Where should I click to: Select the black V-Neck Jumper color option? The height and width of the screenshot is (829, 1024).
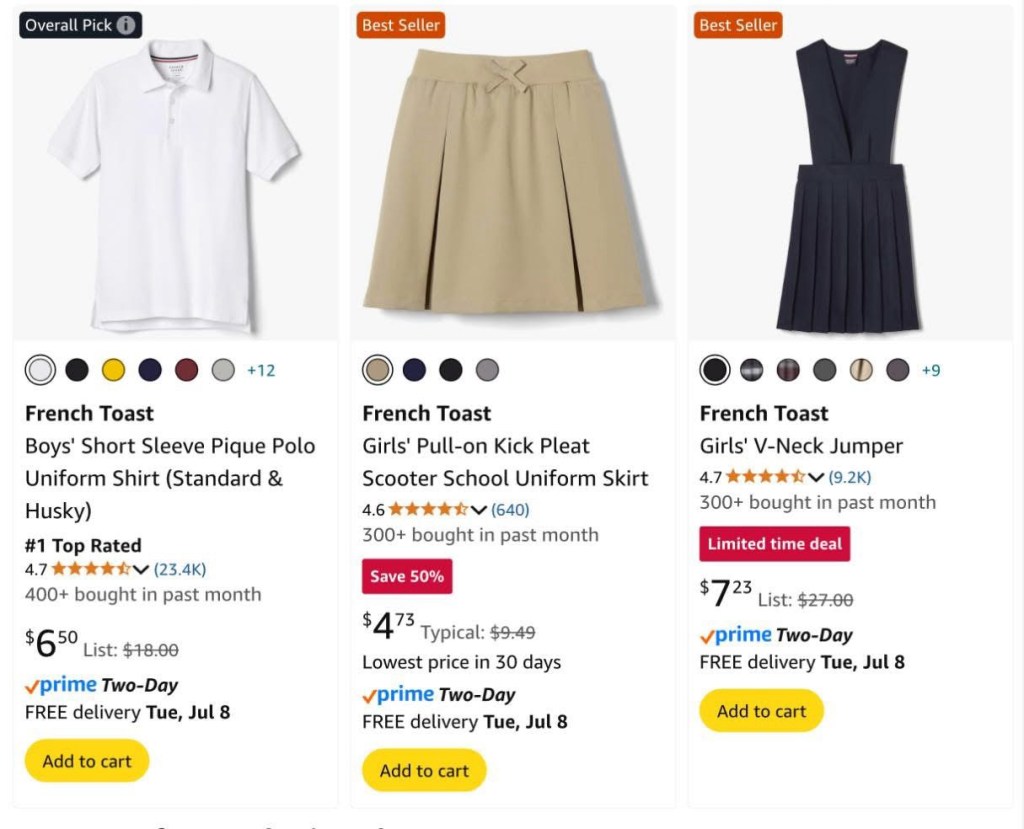[715, 370]
